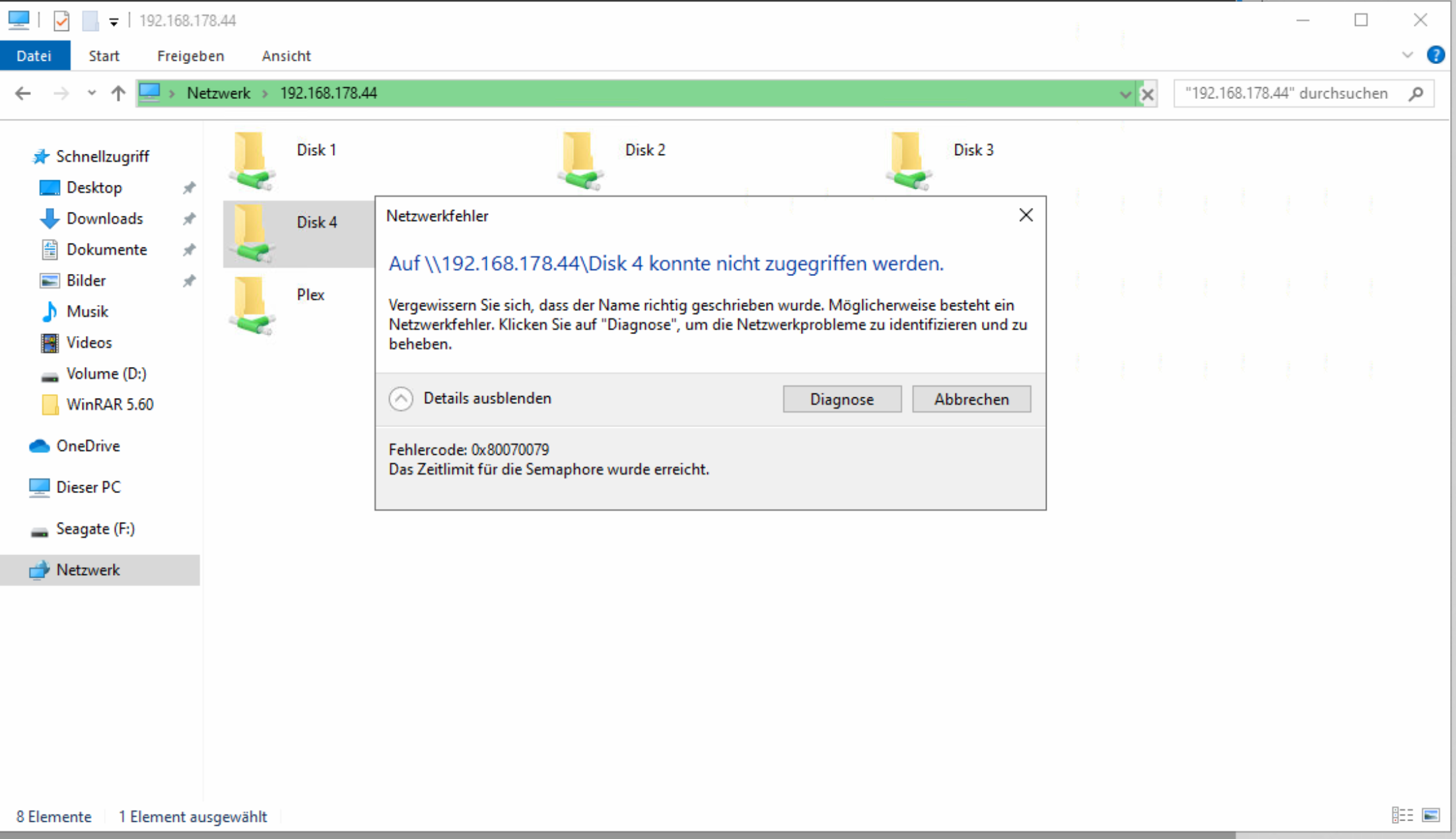Open the Plex network share folder
The height and width of the screenshot is (839, 1456).
pos(278,306)
